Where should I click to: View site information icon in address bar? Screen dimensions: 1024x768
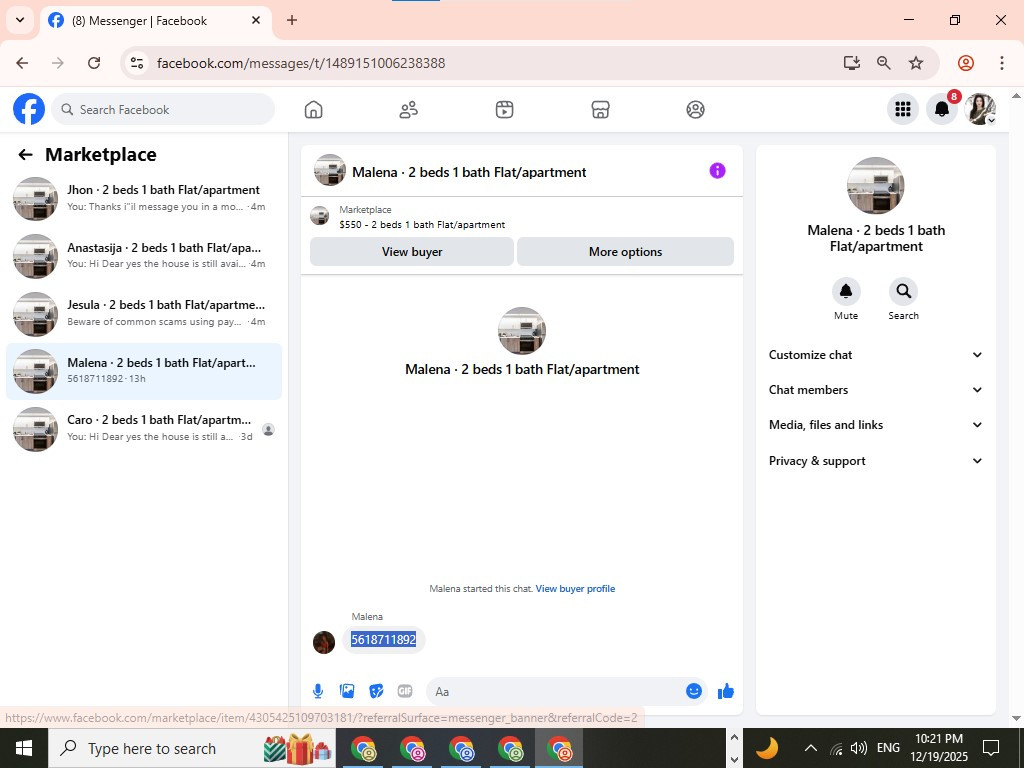(136, 63)
